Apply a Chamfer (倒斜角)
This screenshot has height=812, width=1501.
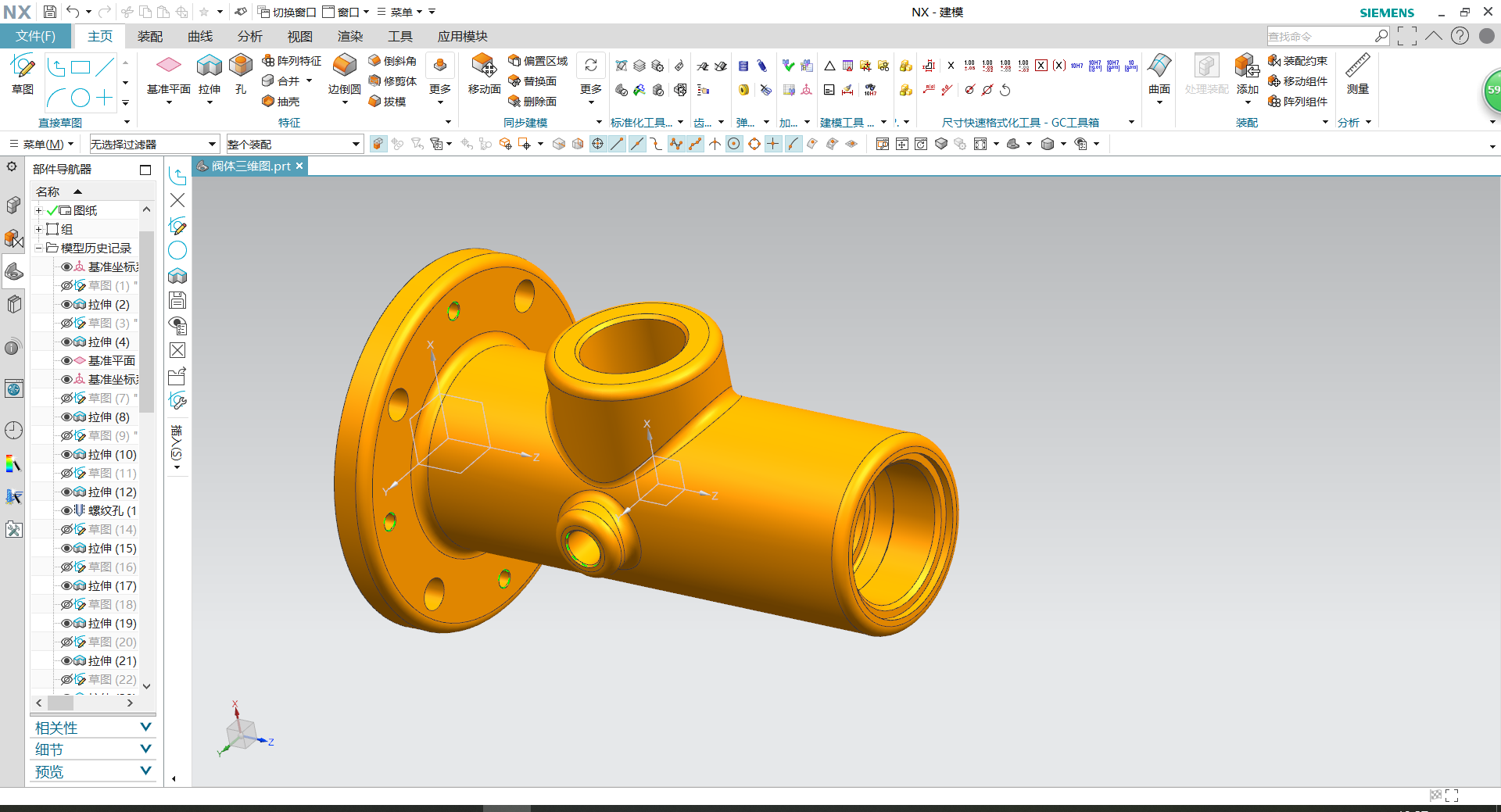click(392, 61)
